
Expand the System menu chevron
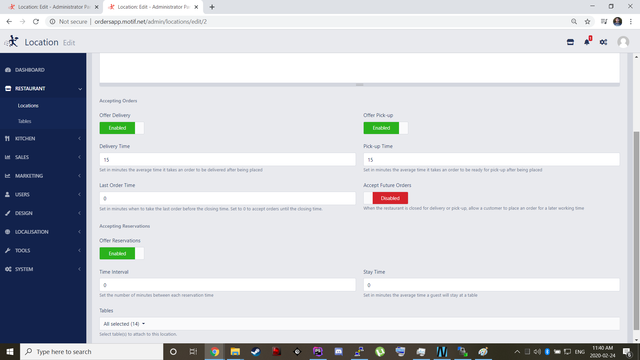80,269
